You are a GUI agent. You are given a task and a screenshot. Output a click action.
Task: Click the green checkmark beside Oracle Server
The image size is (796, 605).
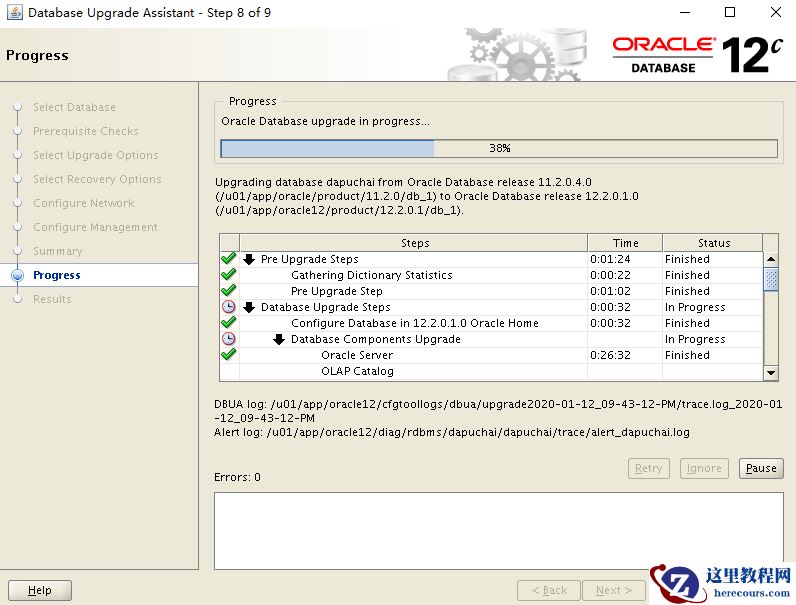pyautogui.click(x=229, y=354)
